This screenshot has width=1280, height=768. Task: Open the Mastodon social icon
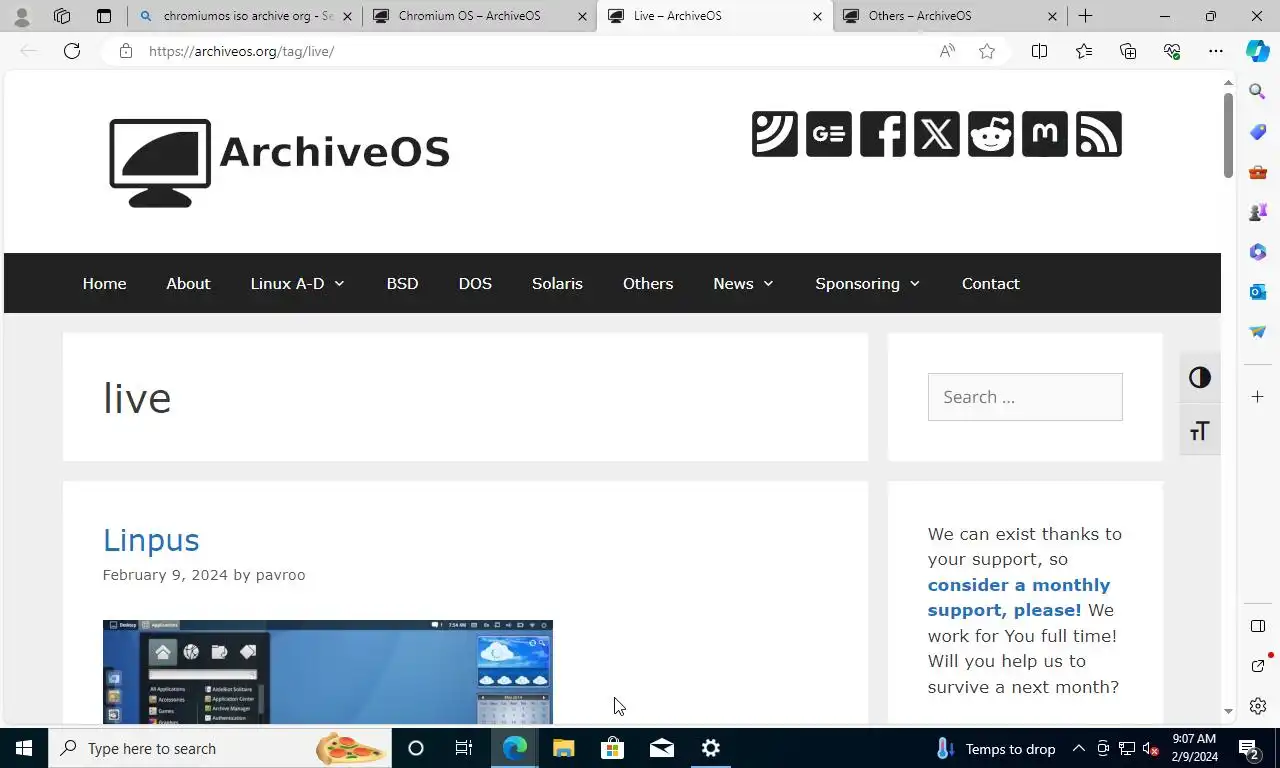point(1045,134)
